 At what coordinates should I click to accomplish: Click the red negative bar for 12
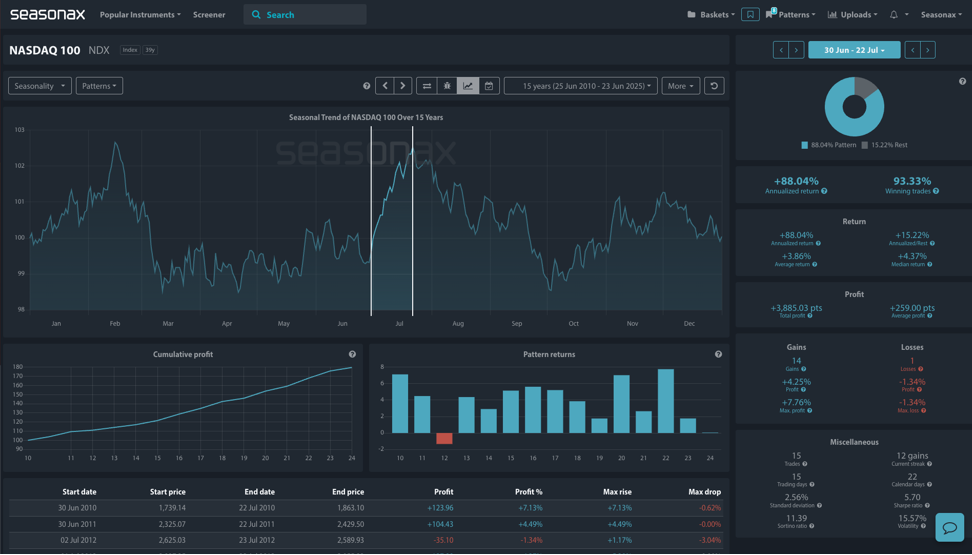click(x=444, y=438)
